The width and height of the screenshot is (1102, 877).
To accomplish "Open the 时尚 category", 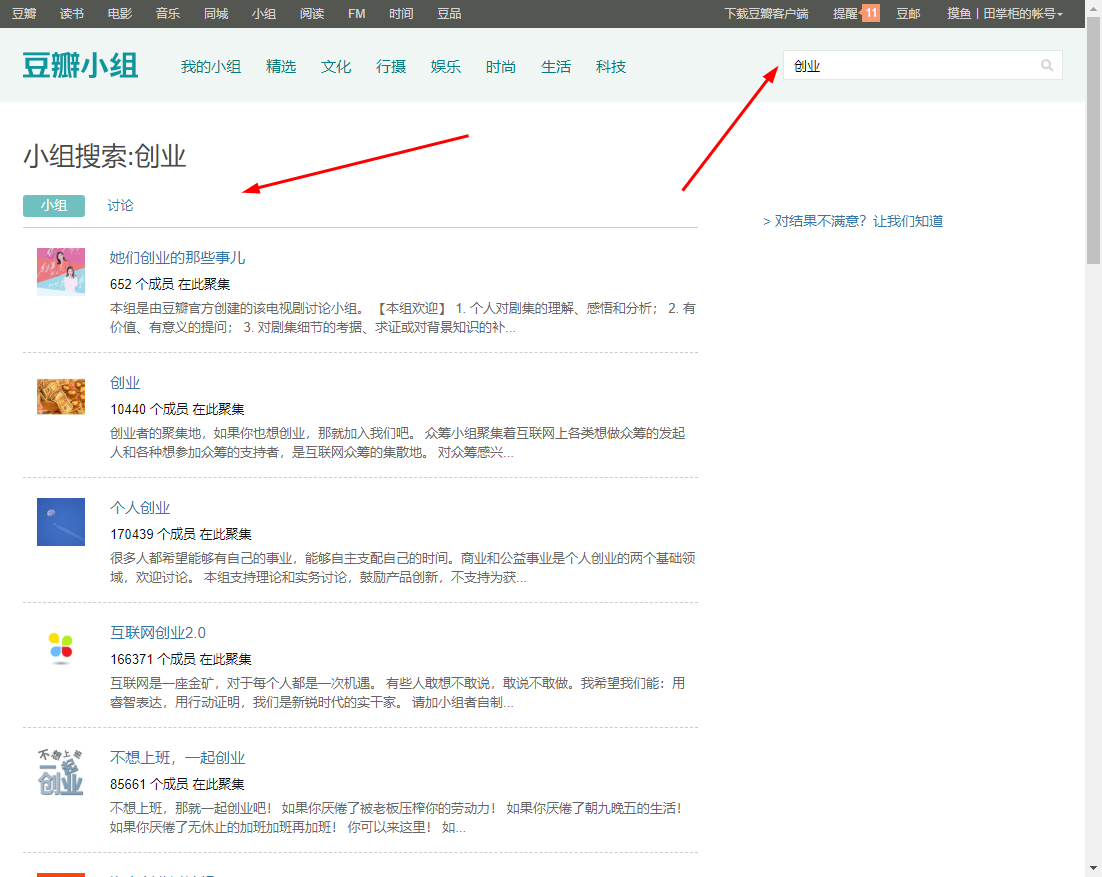I will 500,66.
